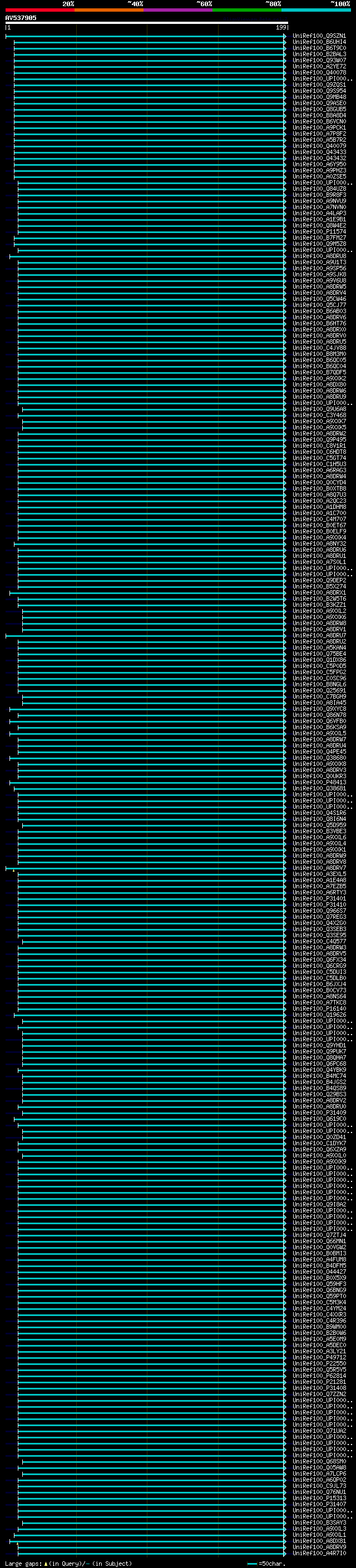Select the UniRef100_Q38681 label
The height and width of the screenshot is (1568, 356).
(319, 788)
